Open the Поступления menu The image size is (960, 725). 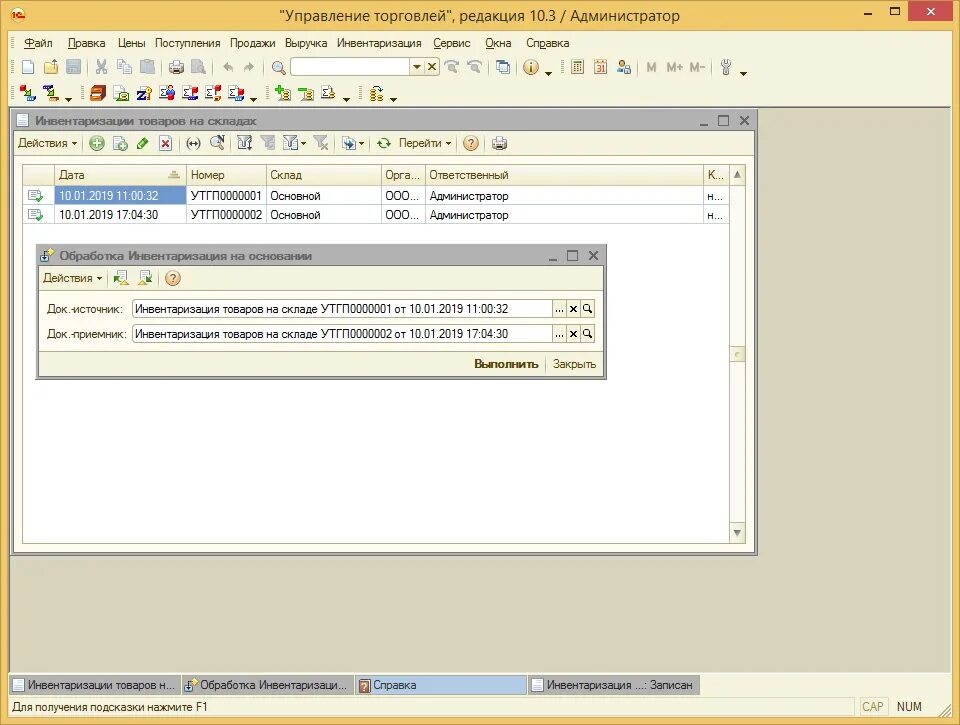click(x=187, y=43)
